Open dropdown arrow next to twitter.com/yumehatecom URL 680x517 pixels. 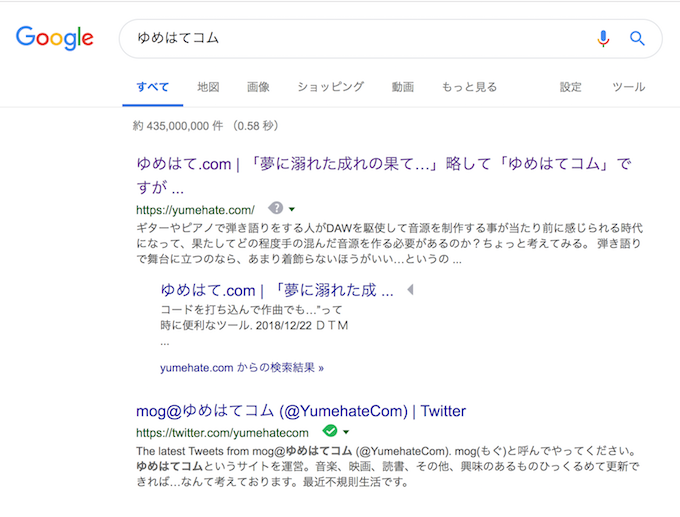pyautogui.click(x=346, y=432)
